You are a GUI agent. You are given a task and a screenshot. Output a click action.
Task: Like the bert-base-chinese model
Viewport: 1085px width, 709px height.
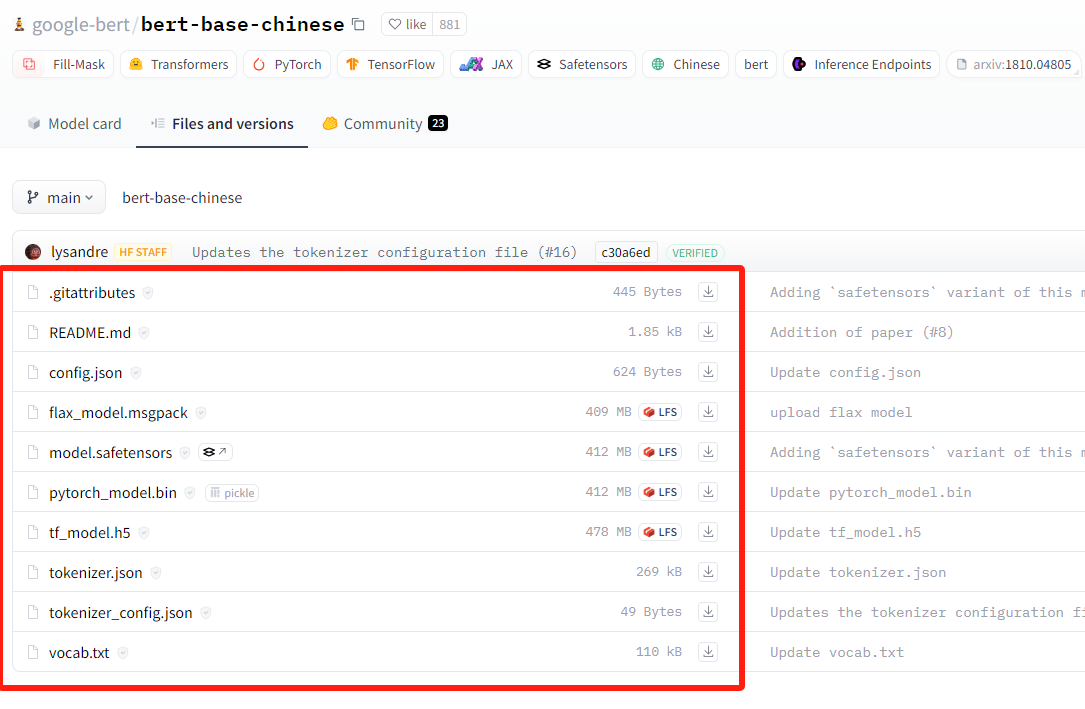407,24
